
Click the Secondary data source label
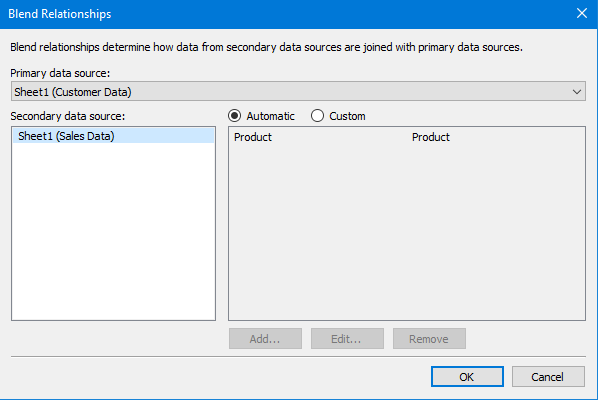(x=68, y=116)
